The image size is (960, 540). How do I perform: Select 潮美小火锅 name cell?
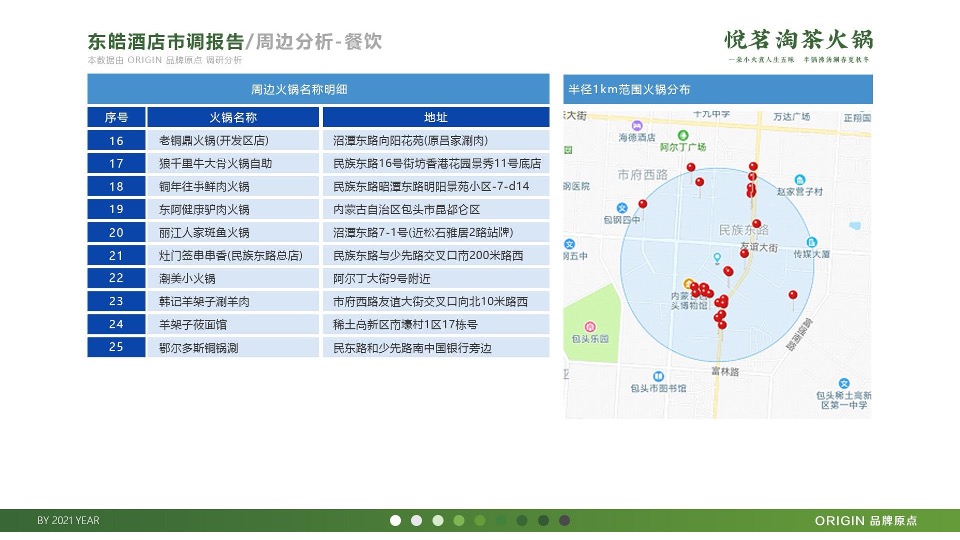233,278
